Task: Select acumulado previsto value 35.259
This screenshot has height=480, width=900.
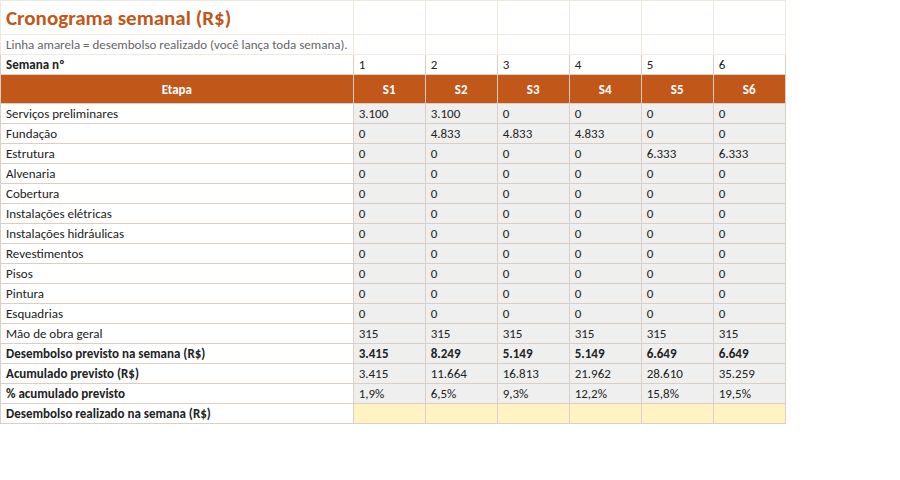Action: pyautogui.click(x=749, y=374)
